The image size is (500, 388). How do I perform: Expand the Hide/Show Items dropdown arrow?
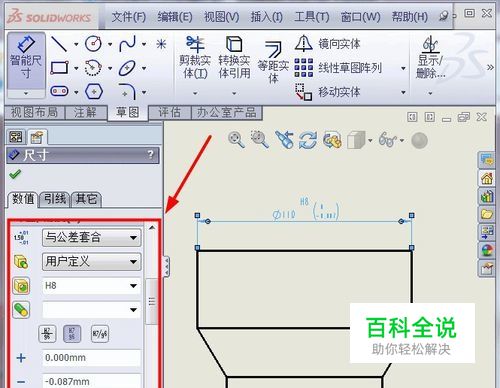click(x=402, y=141)
